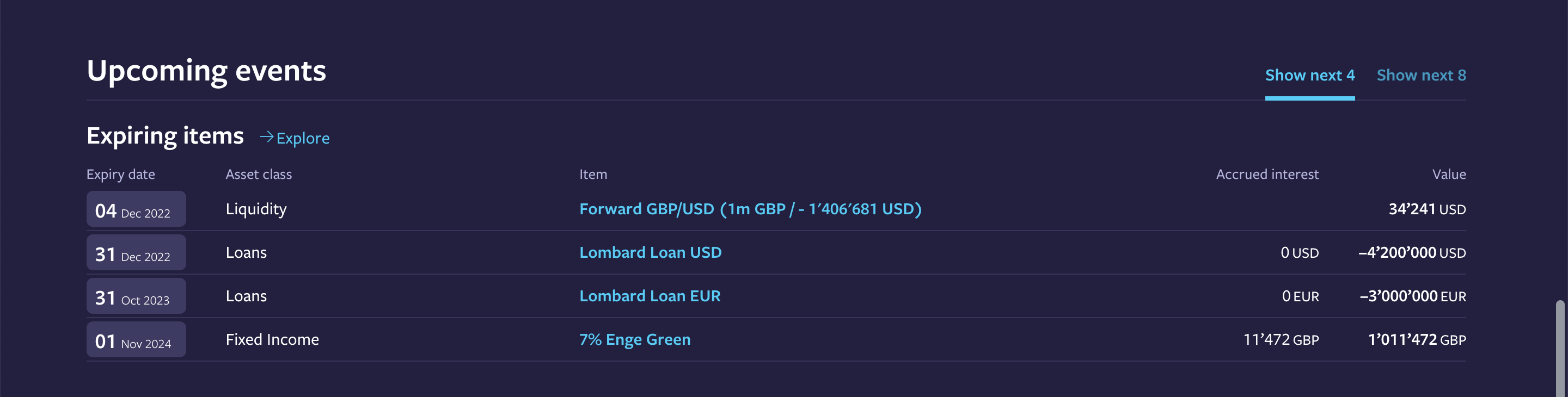
Task: Click the Fixed Income asset class cell
Action: pyautogui.click(x=272, y=339)
